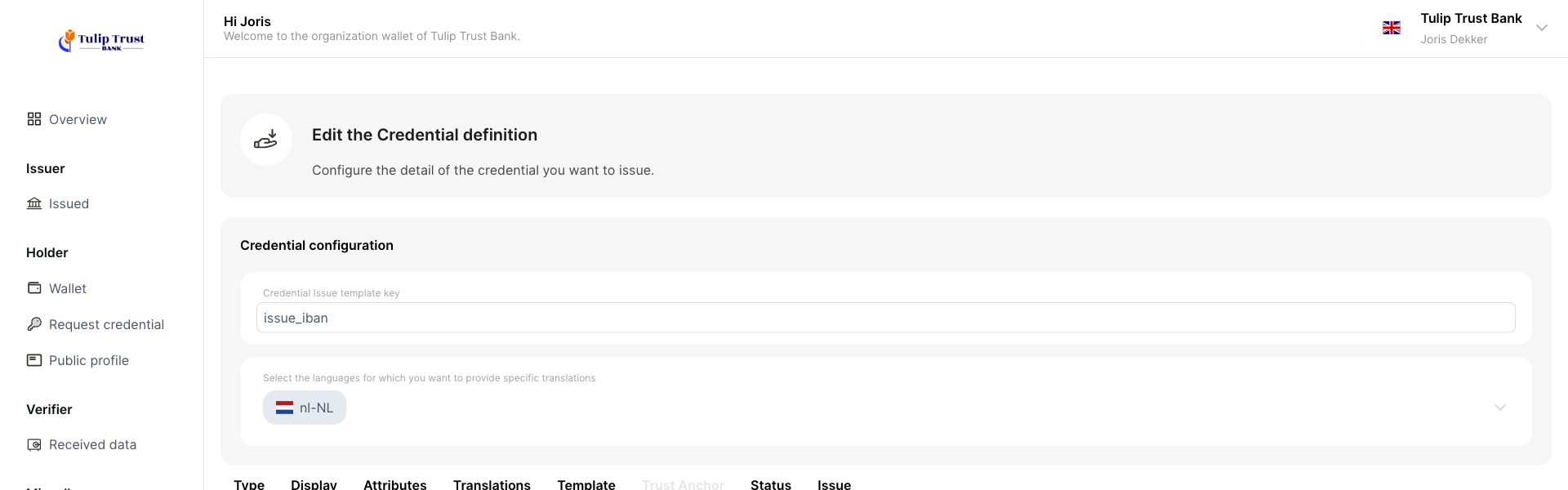
Task: Open the Attributes tab
Action: pyautogui.click(x=394, y=484)
